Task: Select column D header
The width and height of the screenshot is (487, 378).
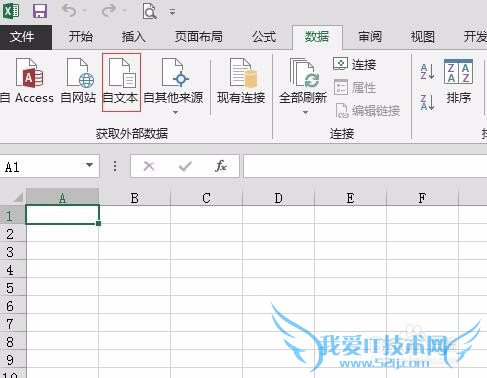Action: pyautogui.click(x=278, y=198)
